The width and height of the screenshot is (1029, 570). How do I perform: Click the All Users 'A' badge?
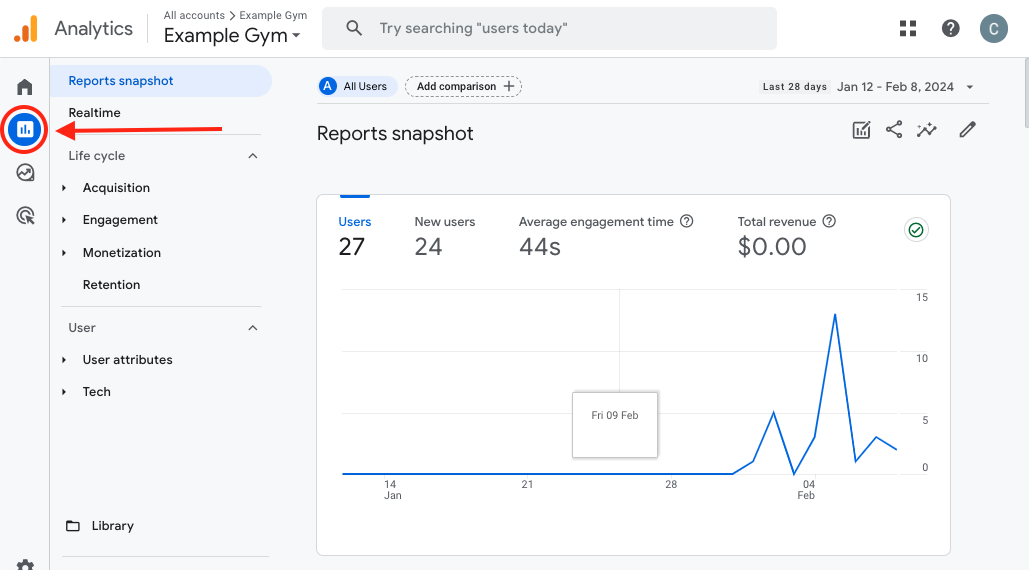click(327, 86)
